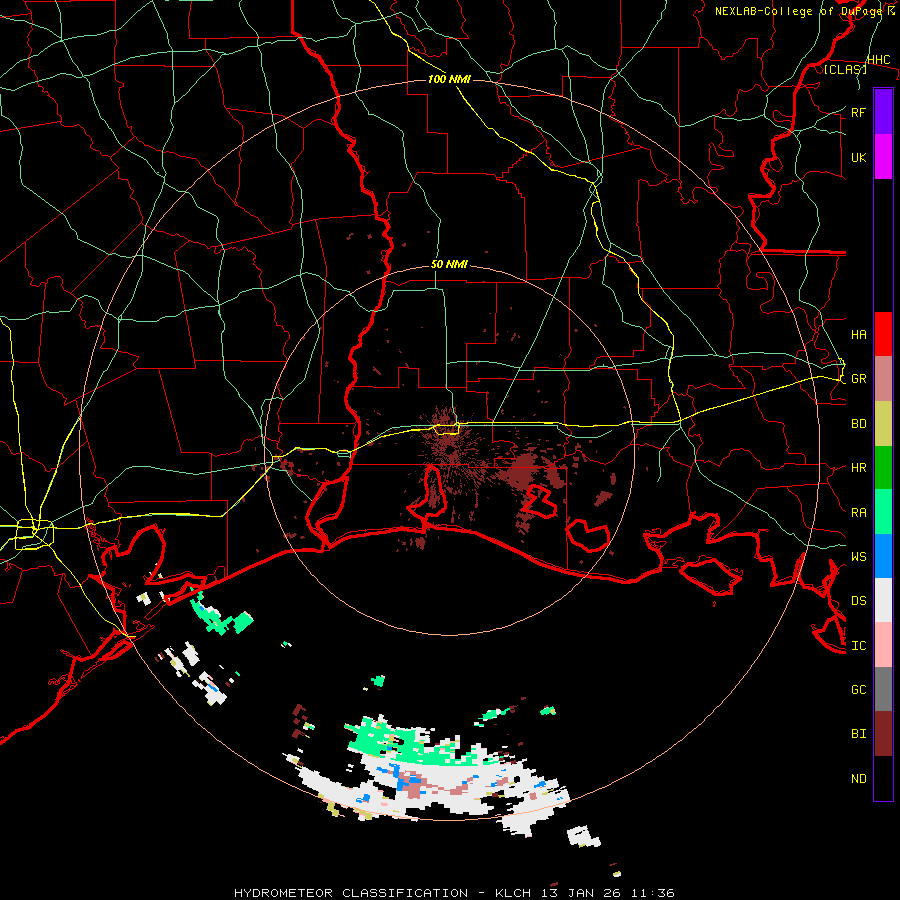
Task: Click the BD legend label
Action: tap(858, 424)
